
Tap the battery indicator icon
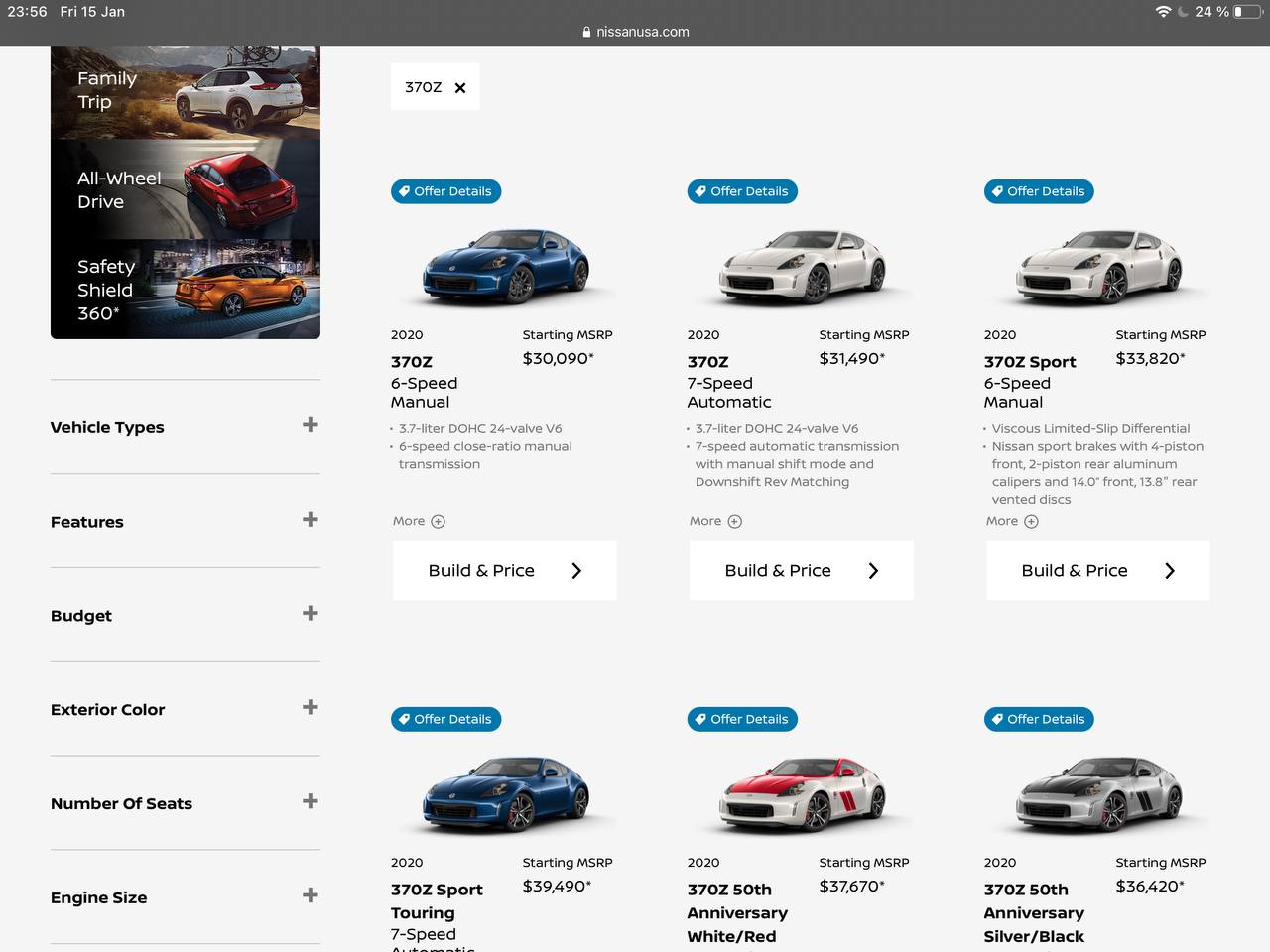1247,12
